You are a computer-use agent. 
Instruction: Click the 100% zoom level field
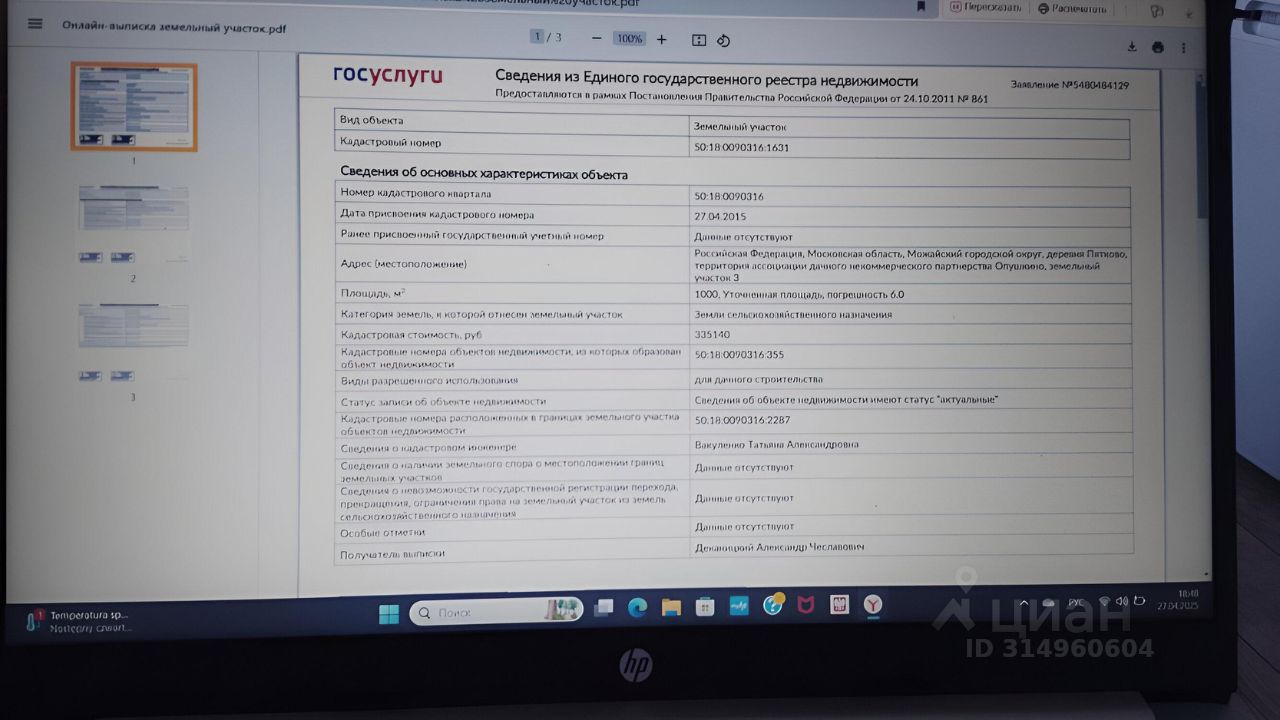click(x=629, y=39)
